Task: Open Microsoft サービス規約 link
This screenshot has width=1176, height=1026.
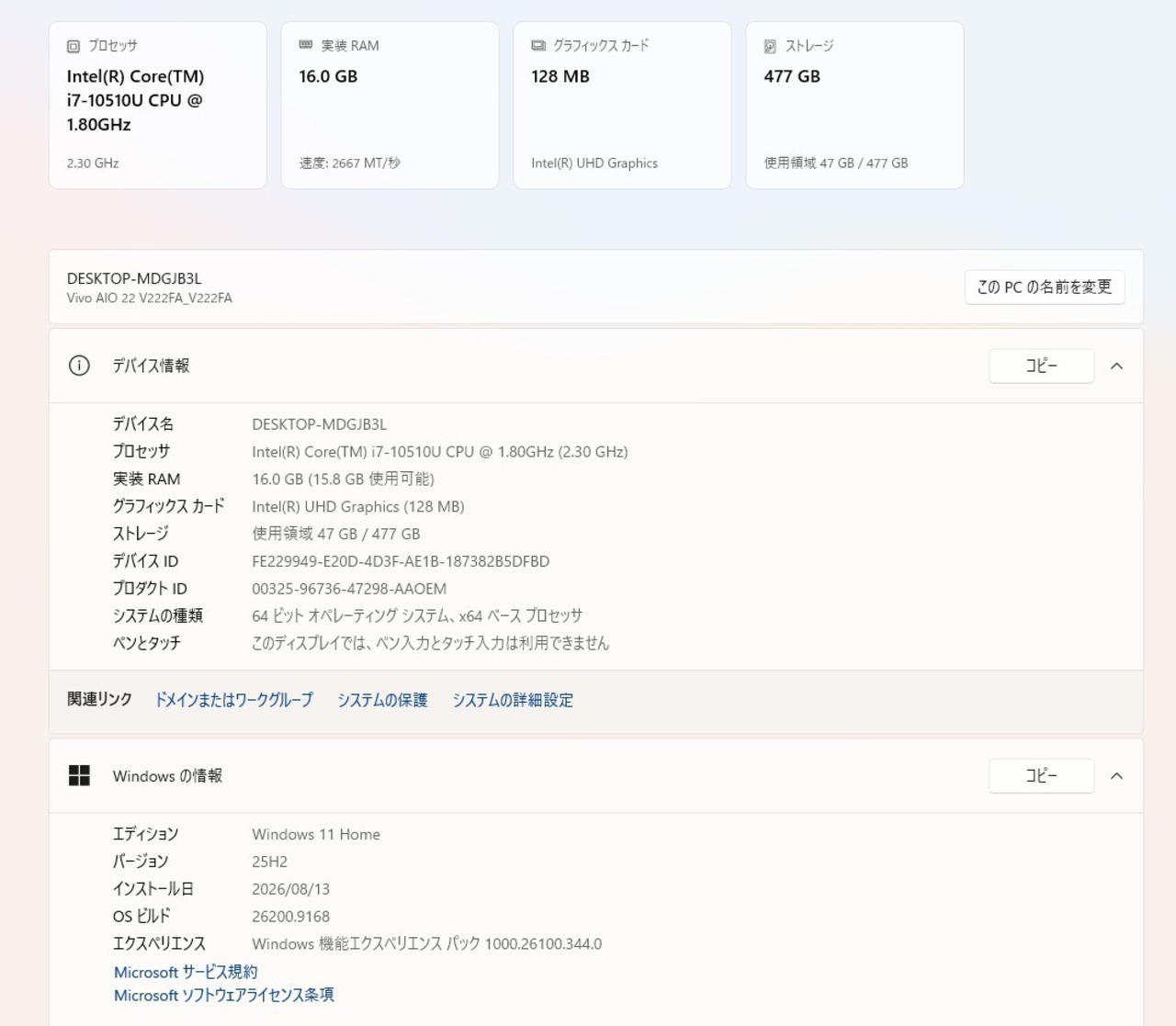Action: click(x=186, y=972)
